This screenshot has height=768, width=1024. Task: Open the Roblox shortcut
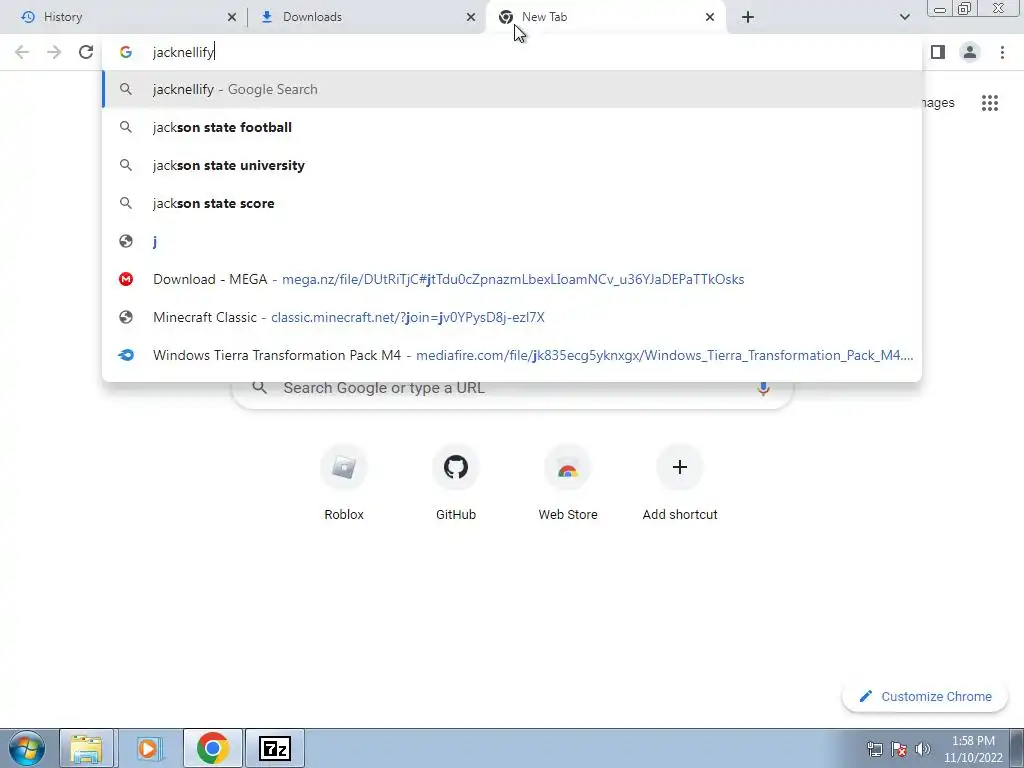point(344,483)
